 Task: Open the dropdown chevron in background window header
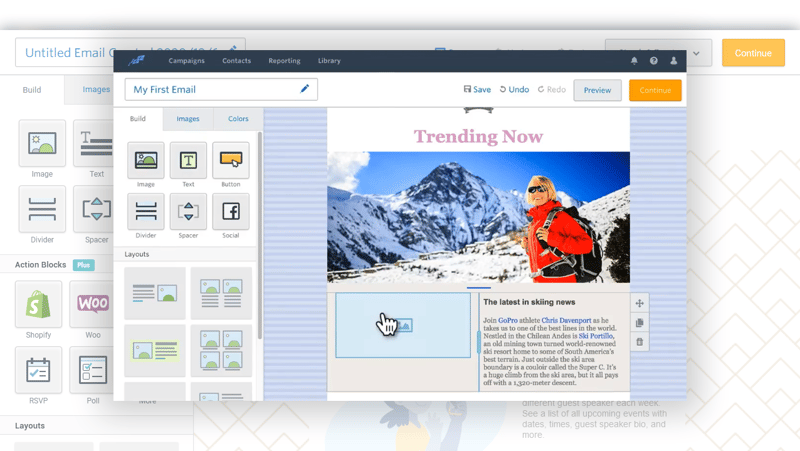click(696, 53)
